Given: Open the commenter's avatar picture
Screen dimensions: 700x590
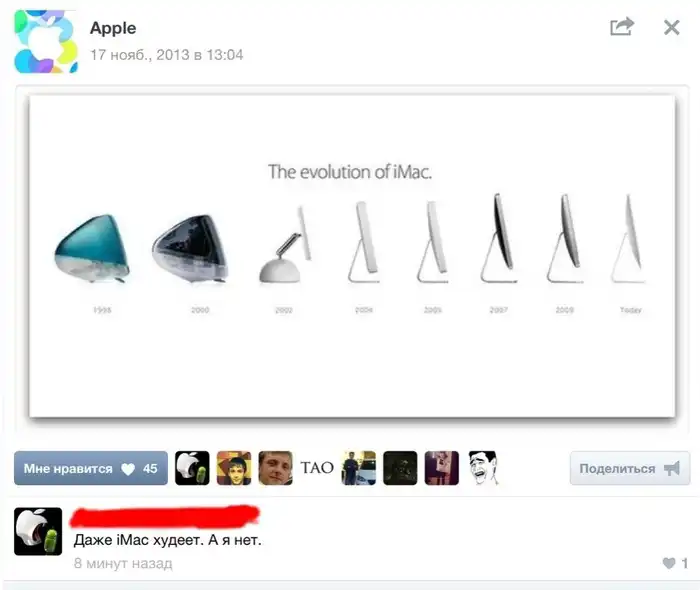Looking at the screenshot, I should pyautogui.click(x=38, y=532).
